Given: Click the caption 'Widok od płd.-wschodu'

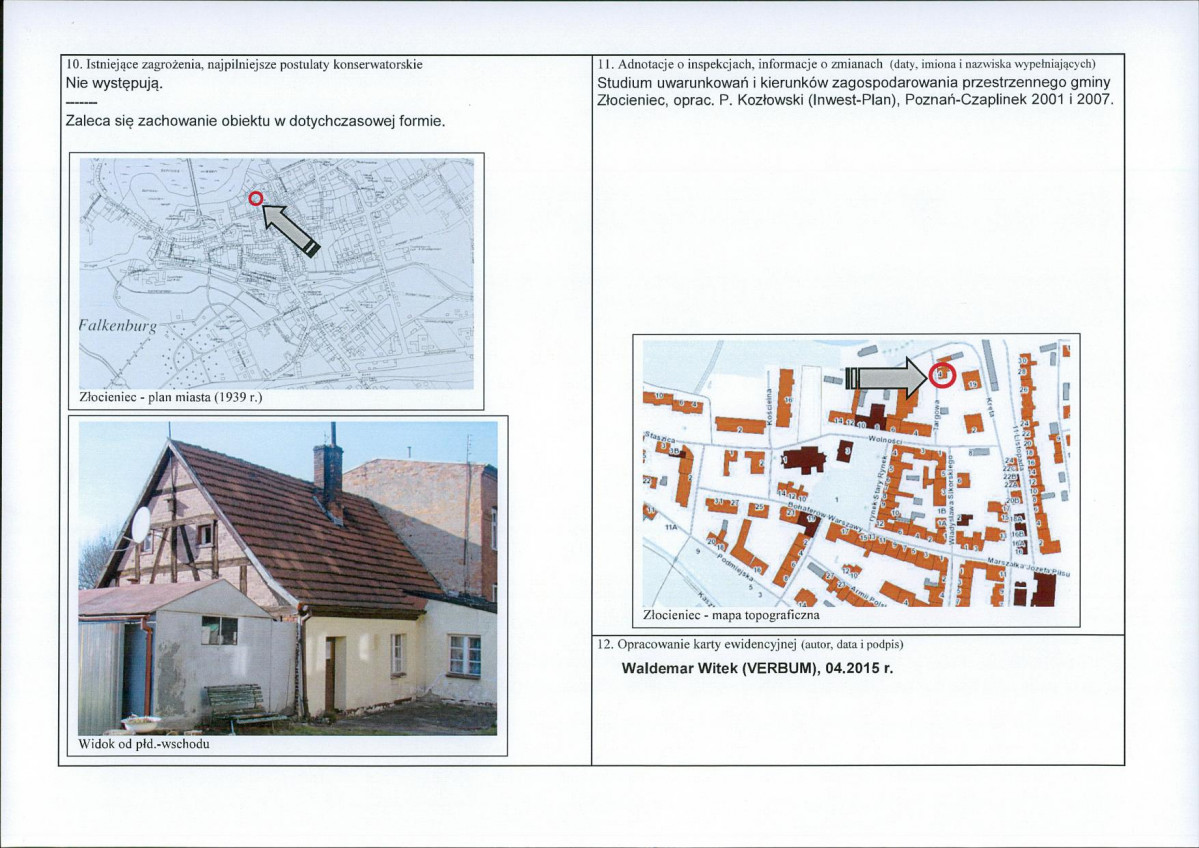Looking at the screenshot, I should [x=144, y=744].
